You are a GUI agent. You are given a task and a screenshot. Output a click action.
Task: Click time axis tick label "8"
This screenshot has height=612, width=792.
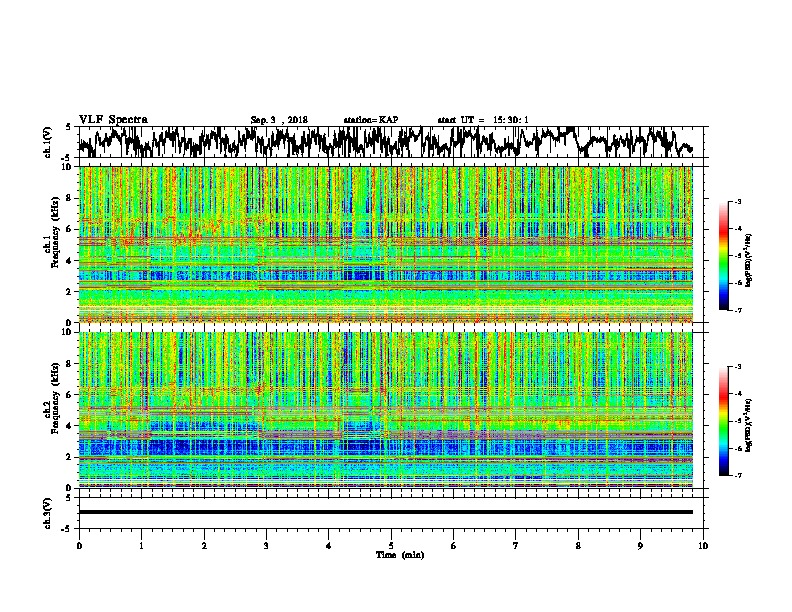[578, 546]
